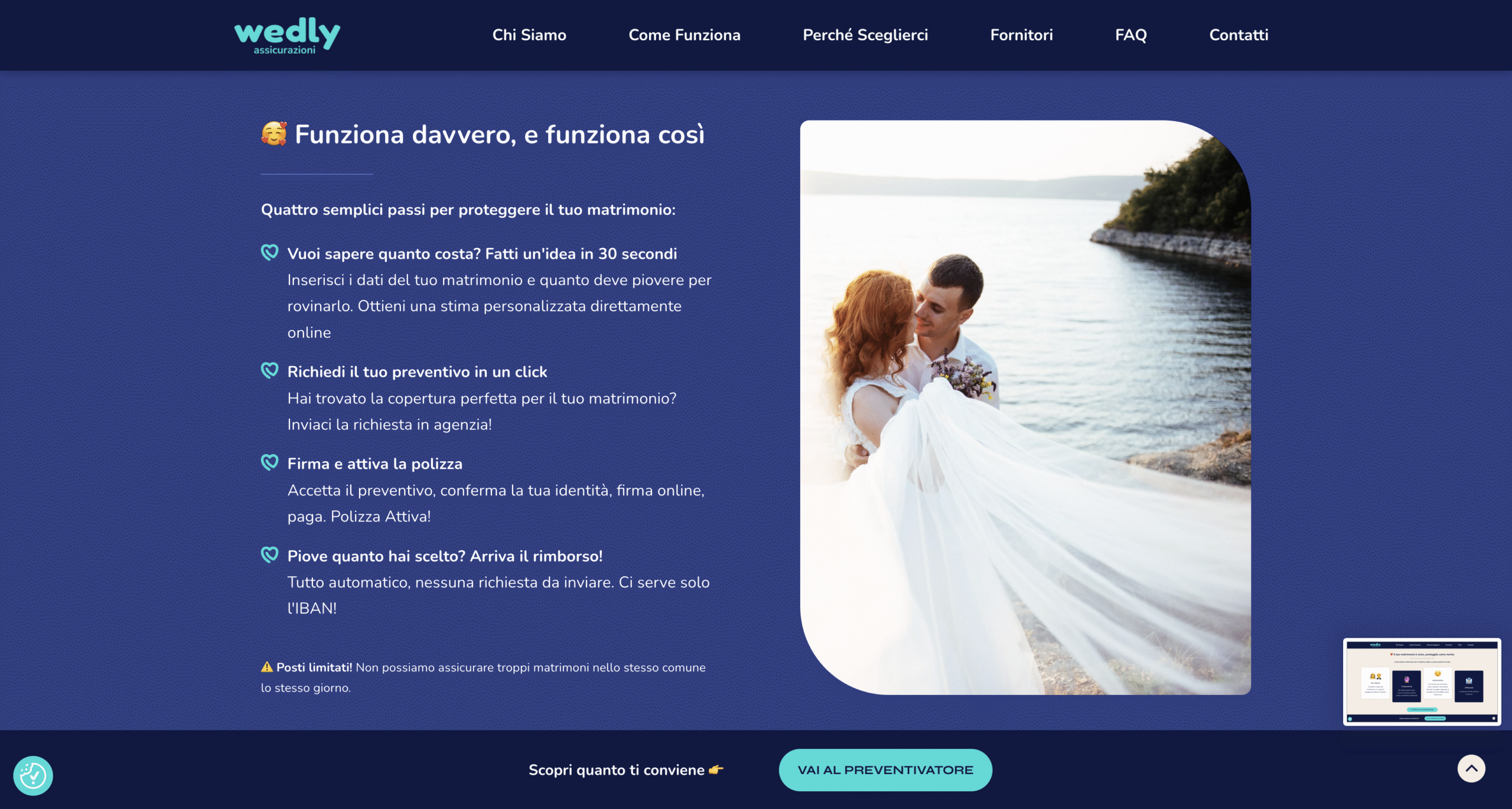This screenshot has height=809, width=1512.
Task: Navigate to Fornitori page
Action: (x=1021, y=35)
